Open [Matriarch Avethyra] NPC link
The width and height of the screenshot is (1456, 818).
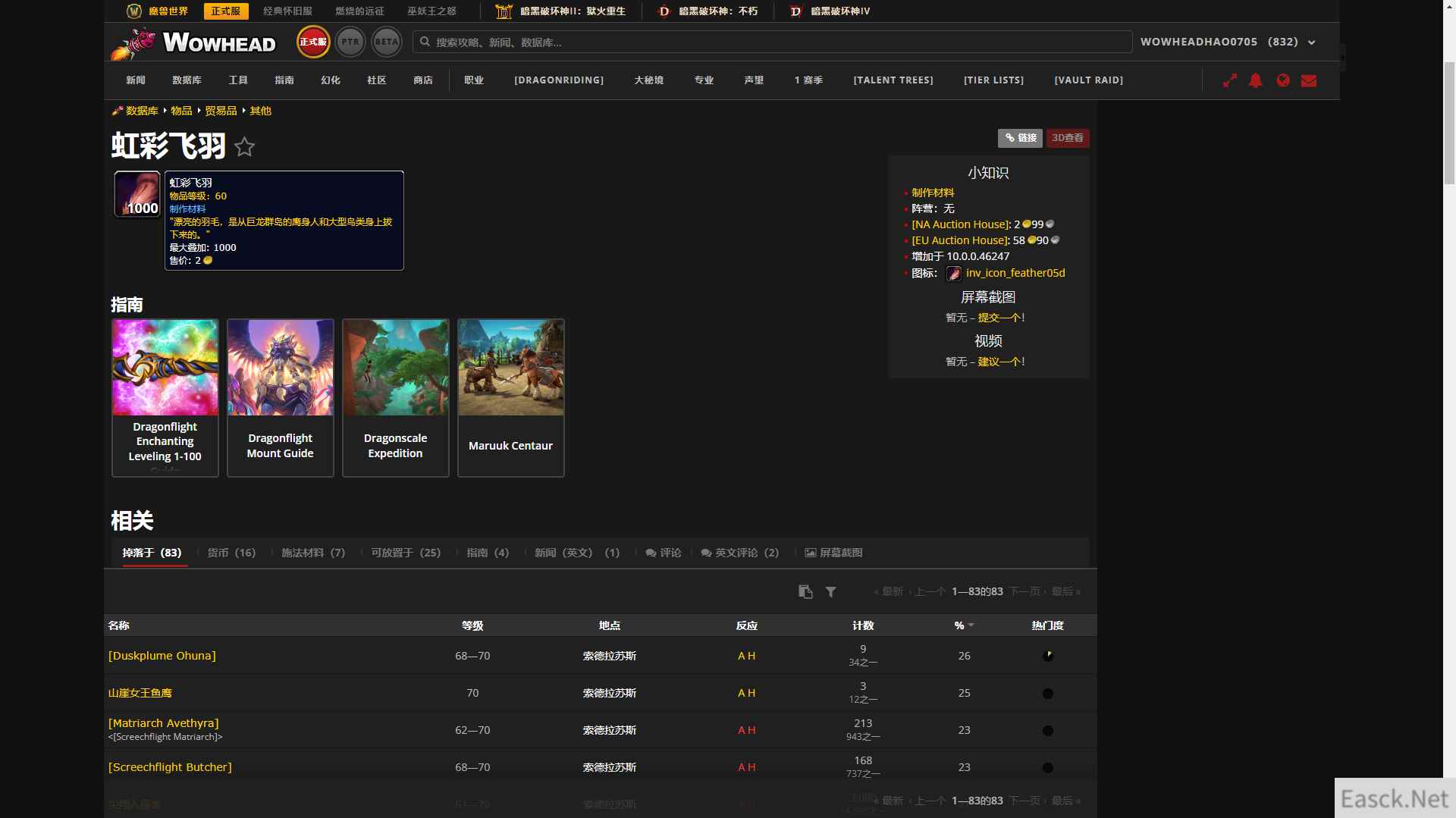(x=164, y=723)
